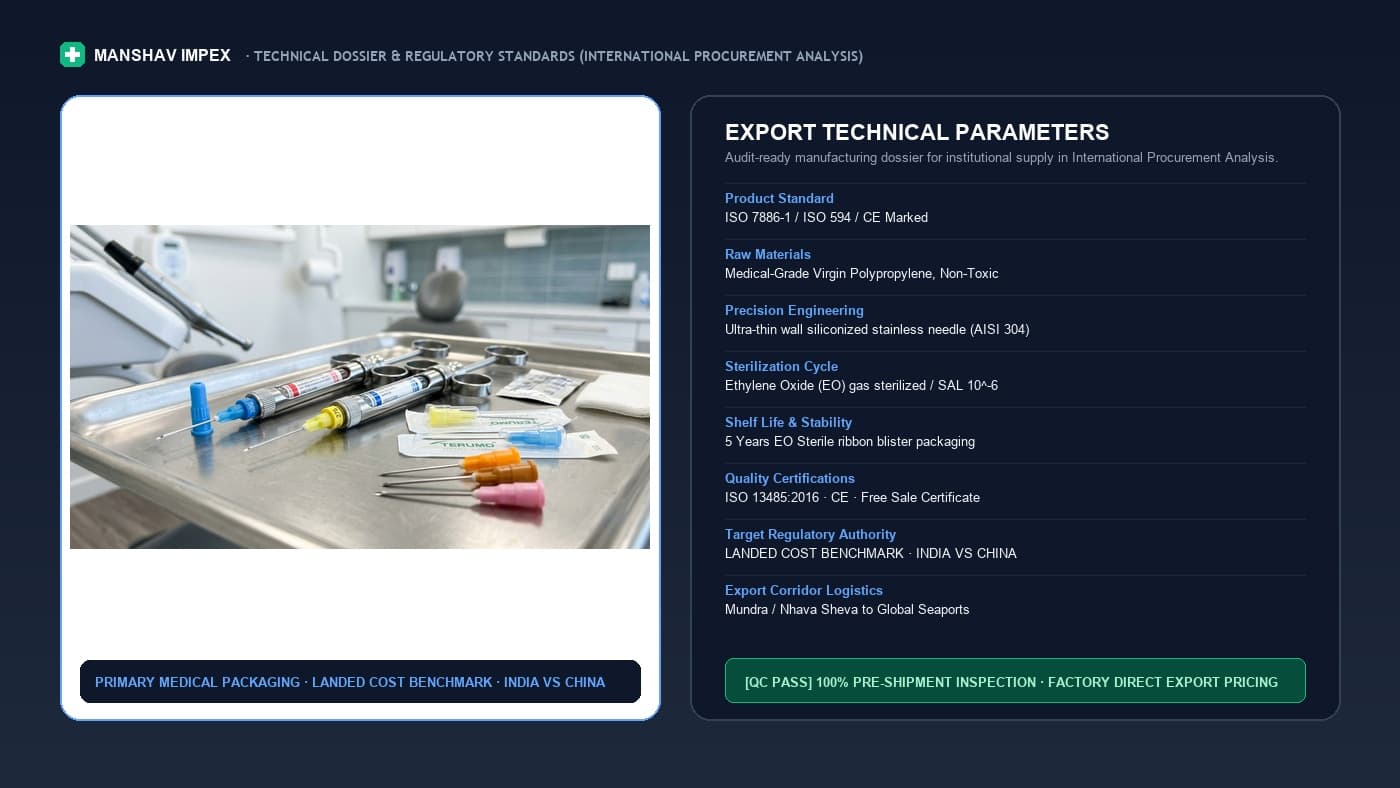
Task: Click Medical-Grade Virgin Polypropylene, Non-Toxic value
Action: [862, 273]
